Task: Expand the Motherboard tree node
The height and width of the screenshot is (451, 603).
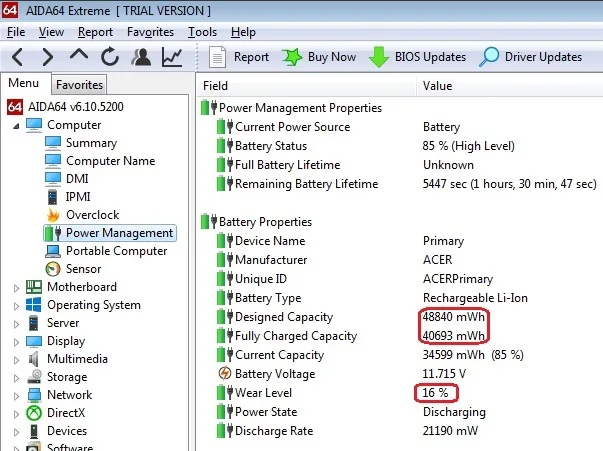Action: point(16,288)
